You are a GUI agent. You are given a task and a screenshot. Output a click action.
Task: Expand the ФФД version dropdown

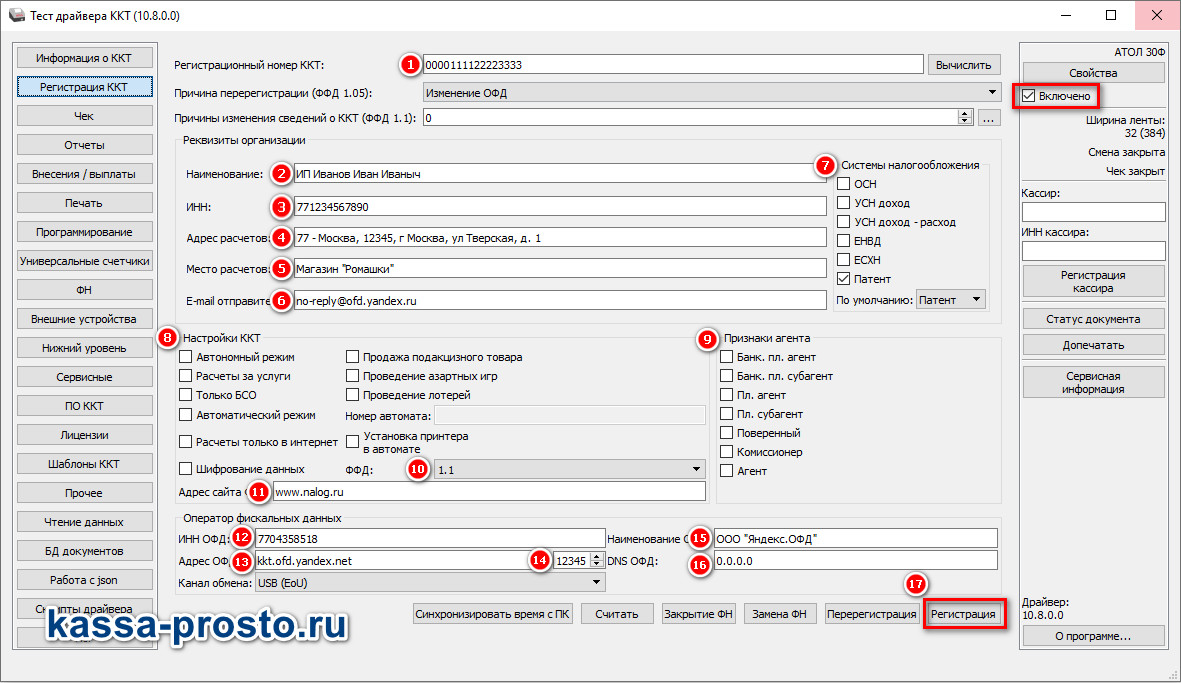[x=569, y=470]
